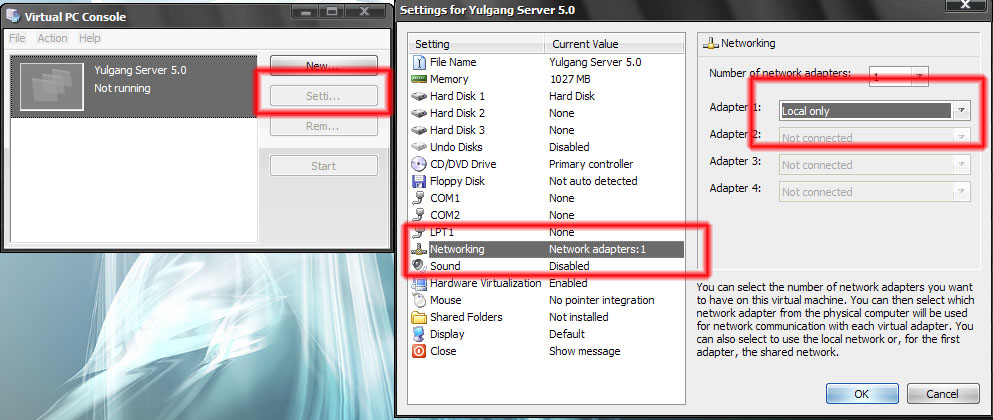Screen dimensions: 993x420
Task: Click the Sound speaker icon
Action: 419,266
